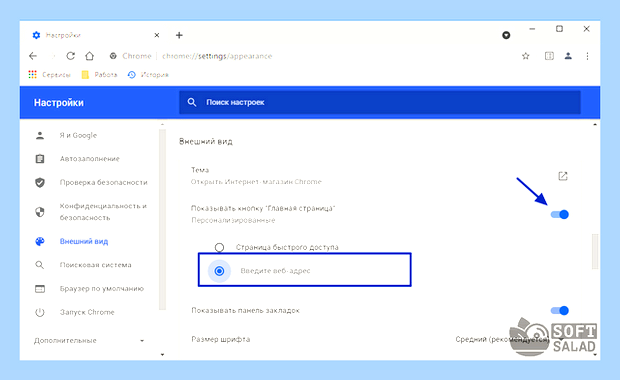Reload the page with the refresh icon
This screenshot has height=380, width=620.
pyautogui.click(x=71, y=56)
